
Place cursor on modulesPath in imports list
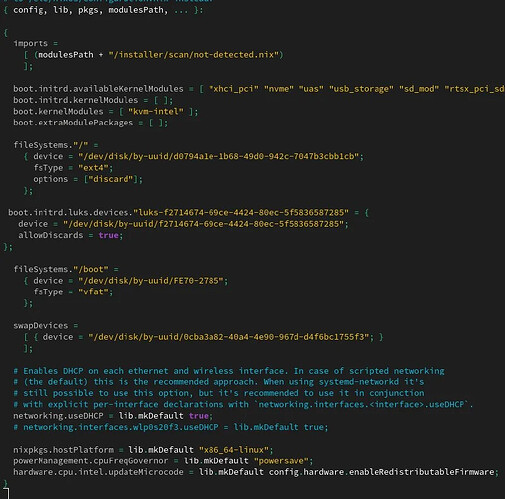[x=66, y=55]
